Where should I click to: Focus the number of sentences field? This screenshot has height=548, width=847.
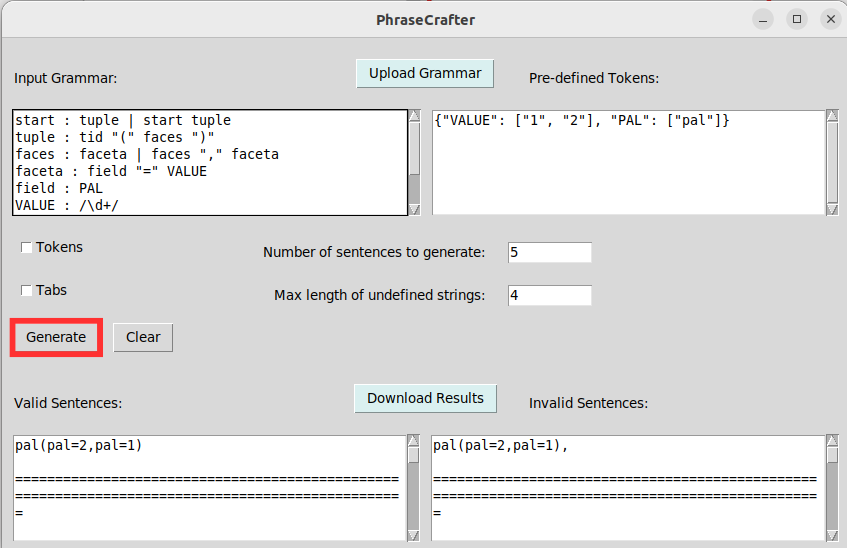(549, 252)
